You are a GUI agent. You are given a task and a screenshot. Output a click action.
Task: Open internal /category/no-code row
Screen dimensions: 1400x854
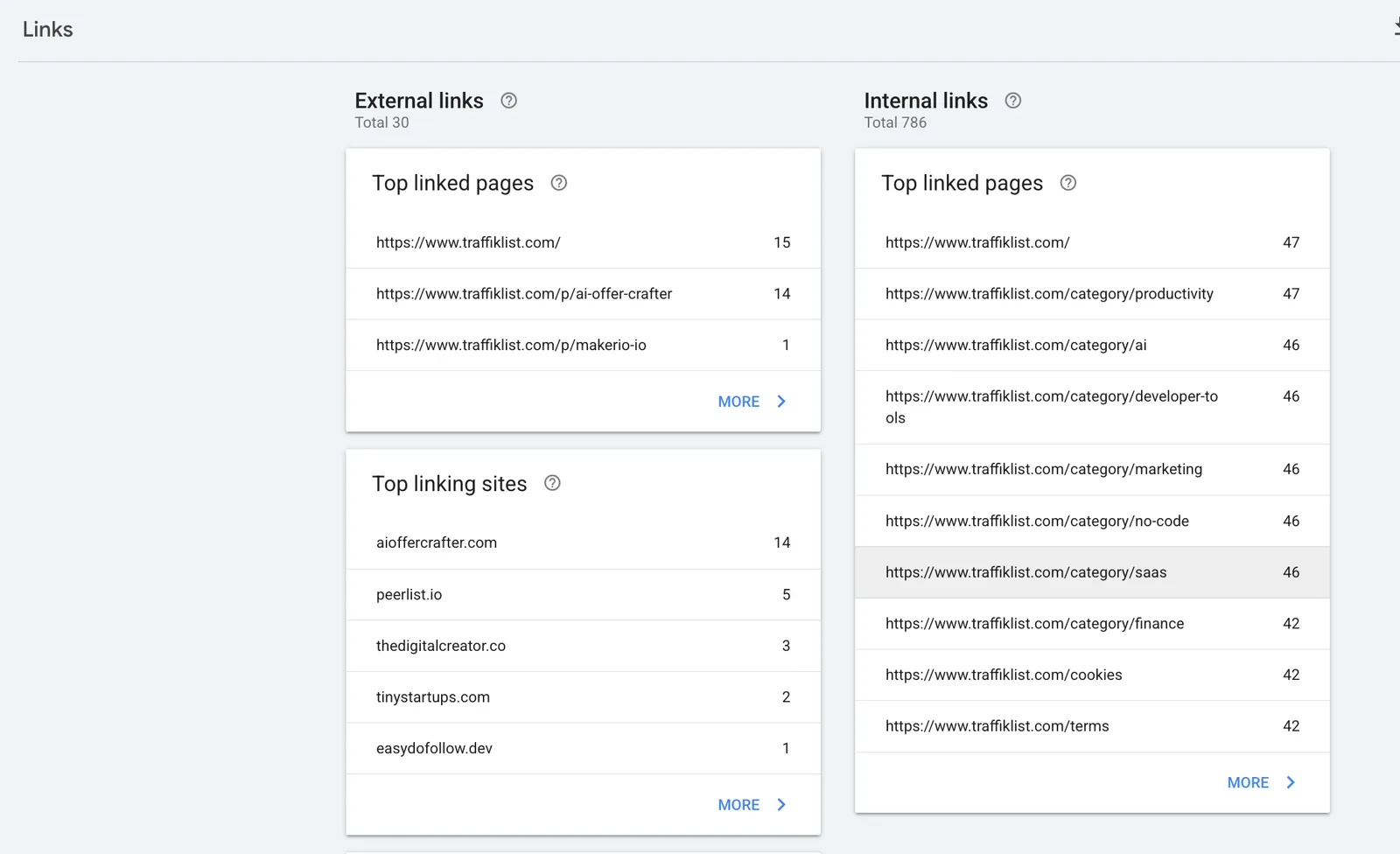[x=1093, y=521]
